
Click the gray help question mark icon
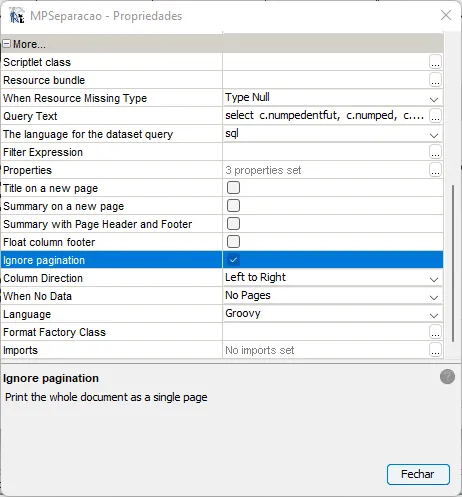(447, 377)
